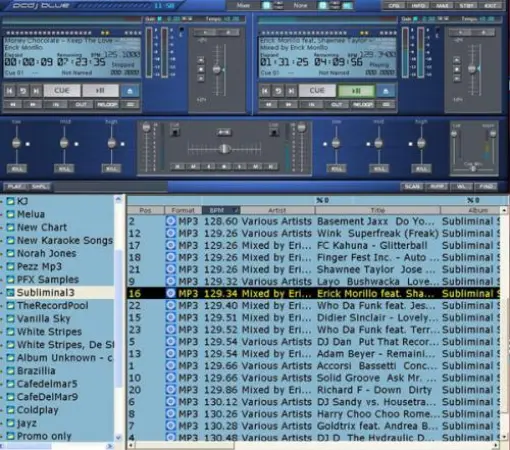Fast-forward the right deck track

[x=288, y=104]
